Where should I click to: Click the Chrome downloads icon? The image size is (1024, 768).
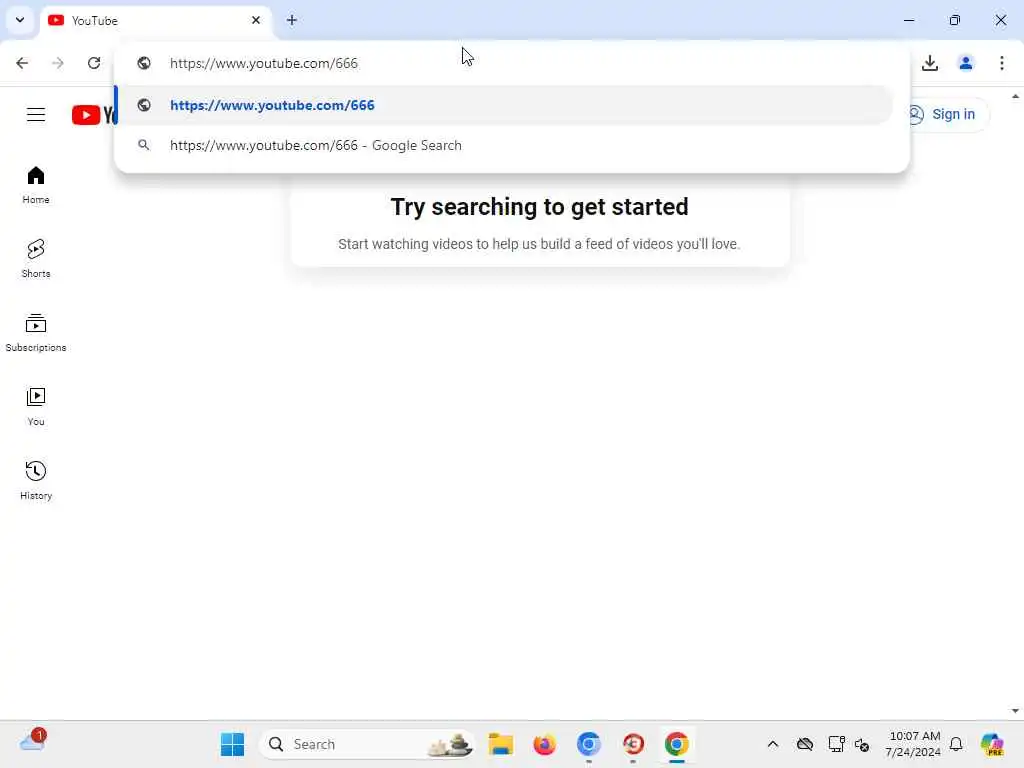click(930, 63)
